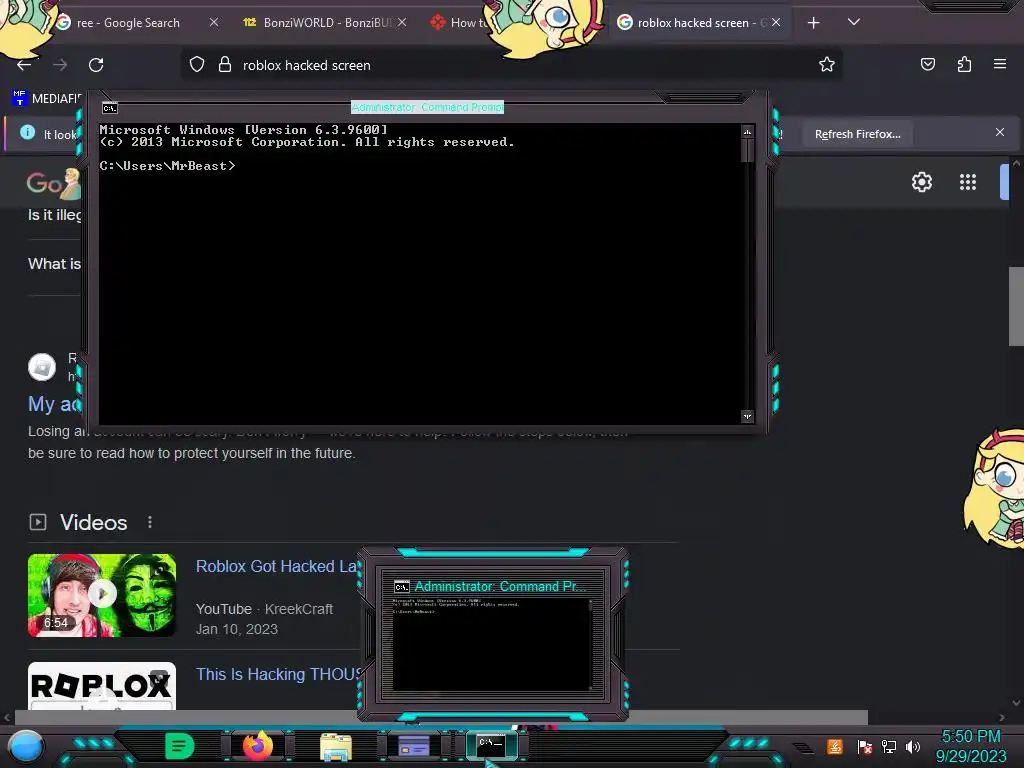Screen dimensions: 1024x768
Task: Open Videos section more options menu
Action: 150,522
